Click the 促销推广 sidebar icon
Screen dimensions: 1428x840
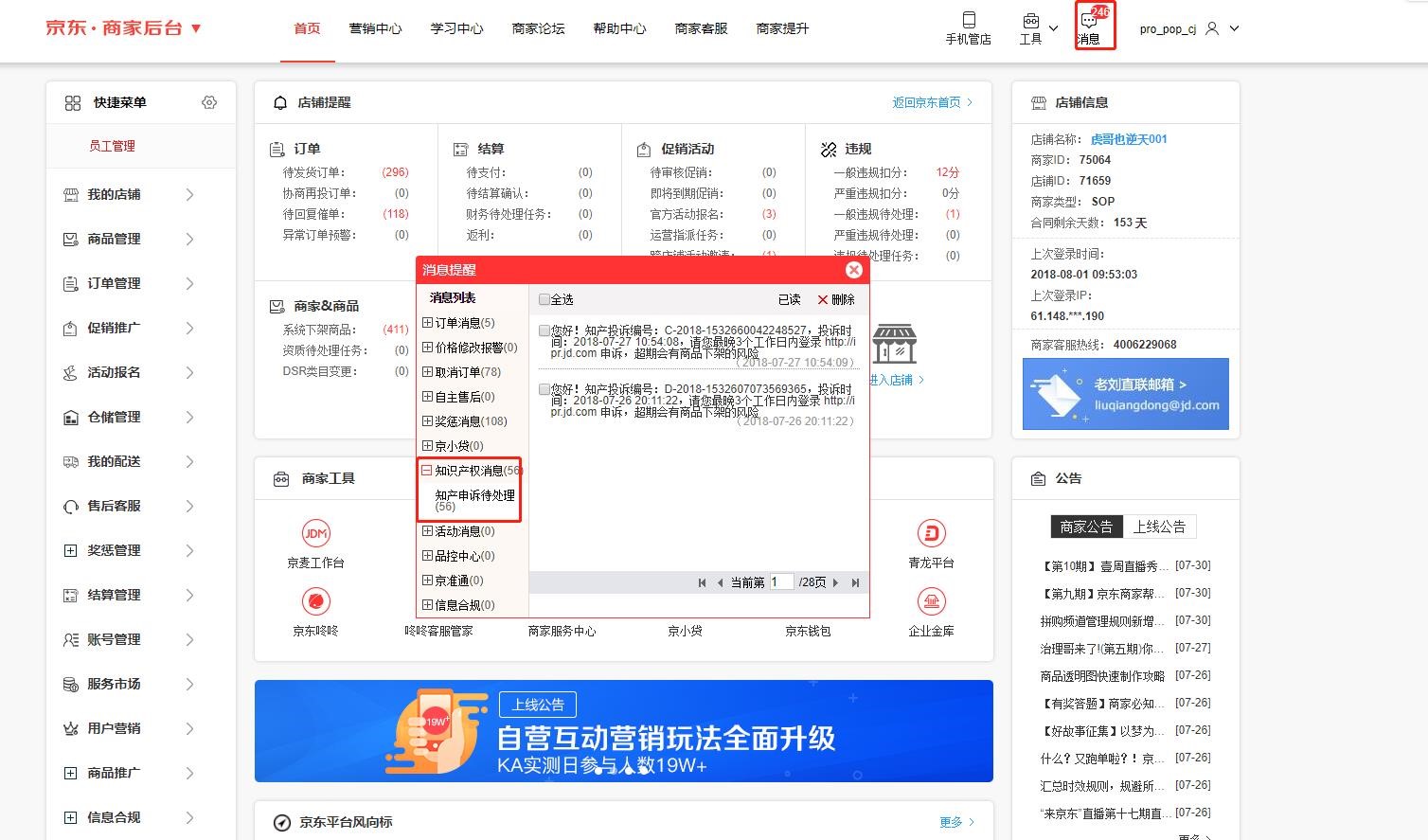70,328
